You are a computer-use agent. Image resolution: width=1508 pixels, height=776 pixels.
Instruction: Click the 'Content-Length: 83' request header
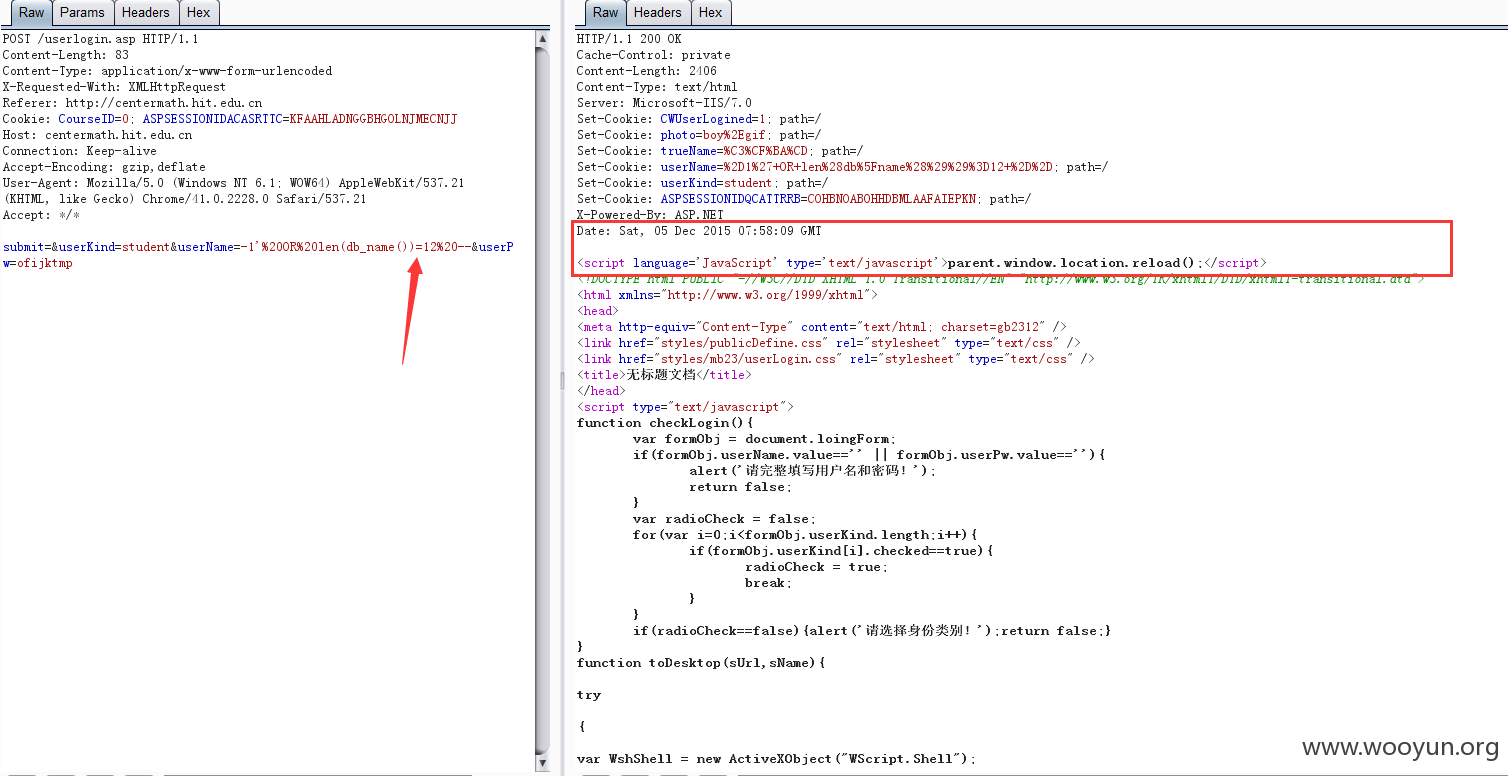coord(65,55)
